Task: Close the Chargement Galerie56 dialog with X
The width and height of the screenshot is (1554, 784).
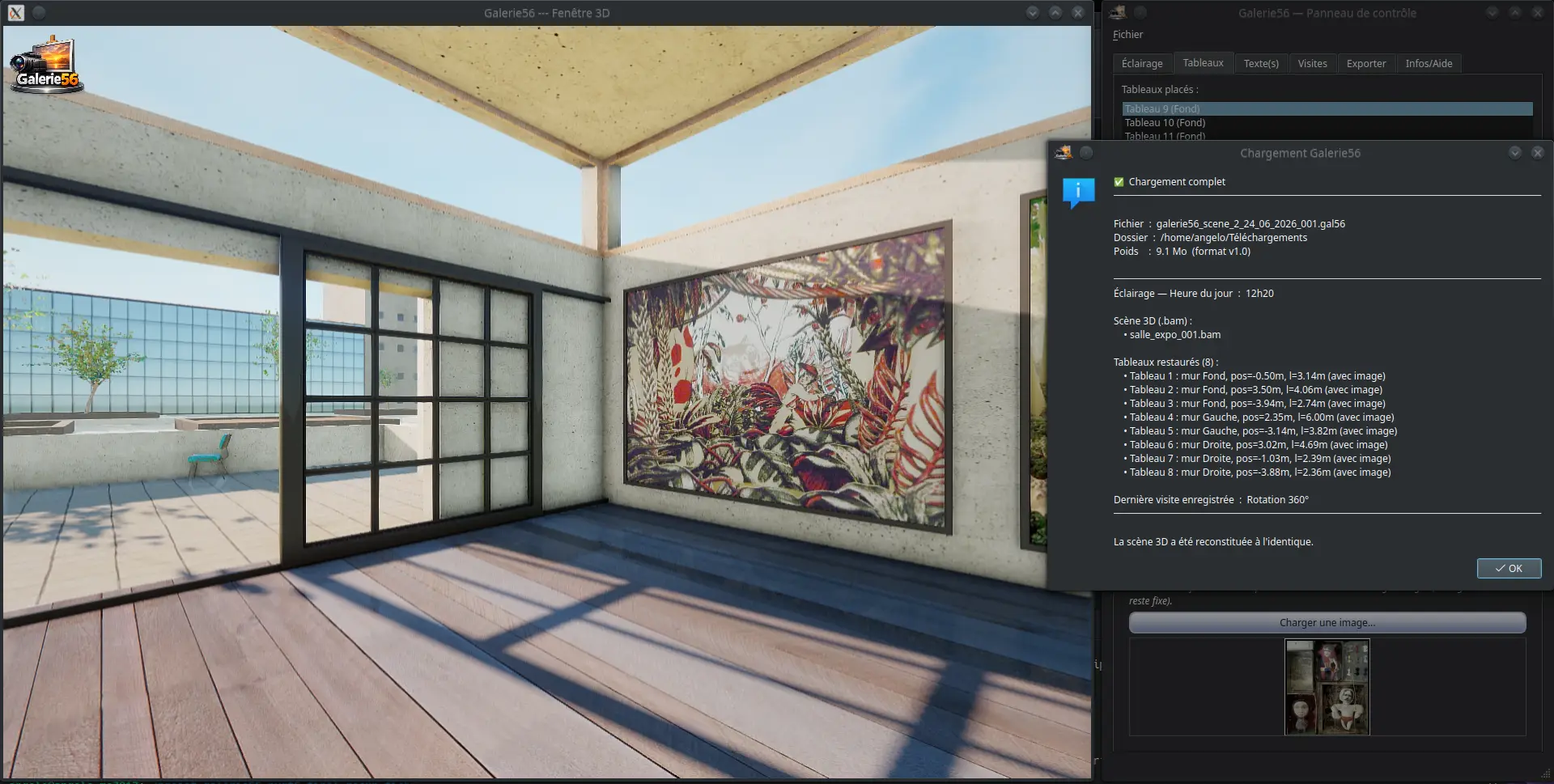Action: click(x=1537, y=152)
